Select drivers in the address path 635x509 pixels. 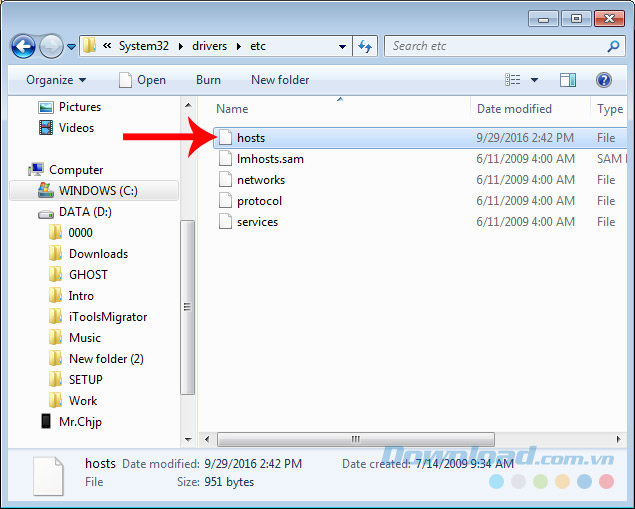(x=209, y=46)
